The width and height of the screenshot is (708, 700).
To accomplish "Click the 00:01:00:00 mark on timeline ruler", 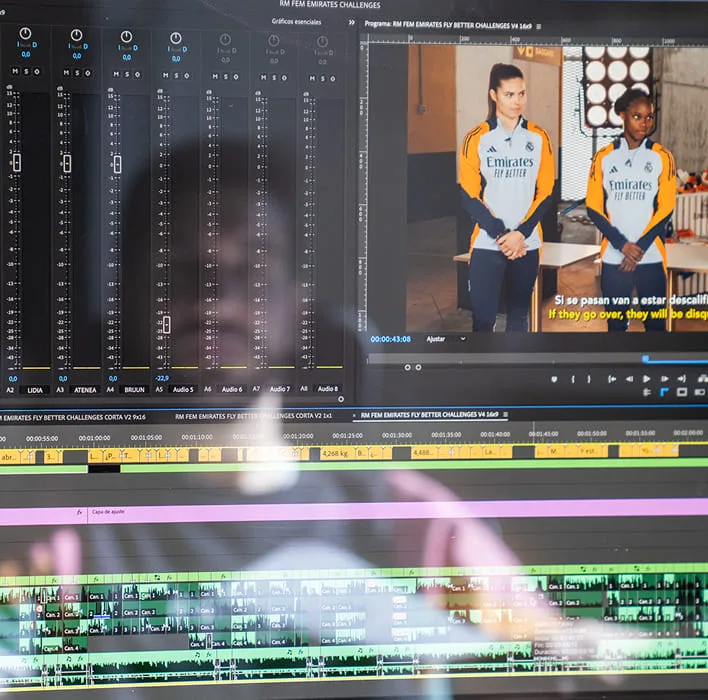I will point(94,438).
